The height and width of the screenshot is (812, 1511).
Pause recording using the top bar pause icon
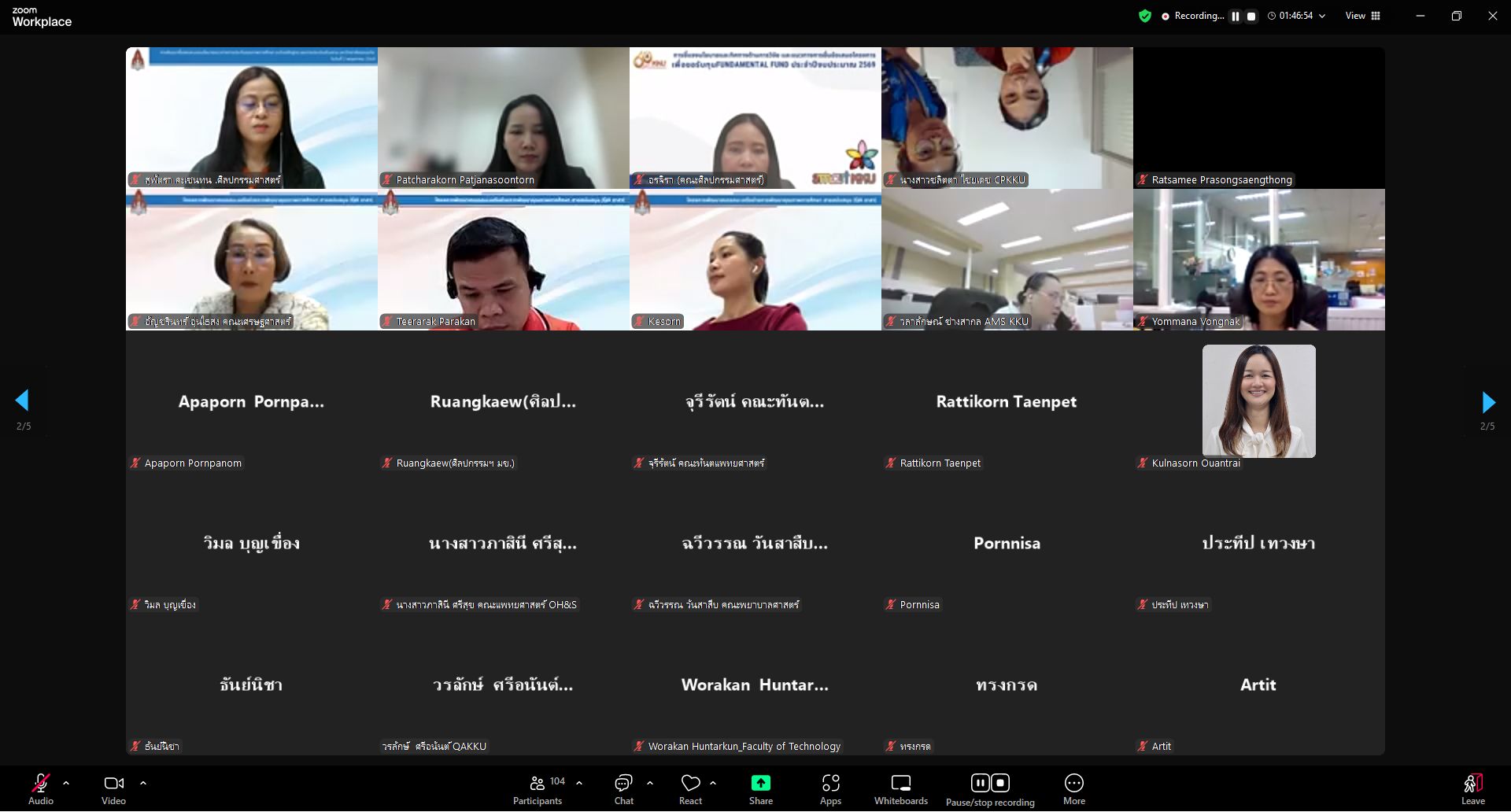pos(1235,16)
